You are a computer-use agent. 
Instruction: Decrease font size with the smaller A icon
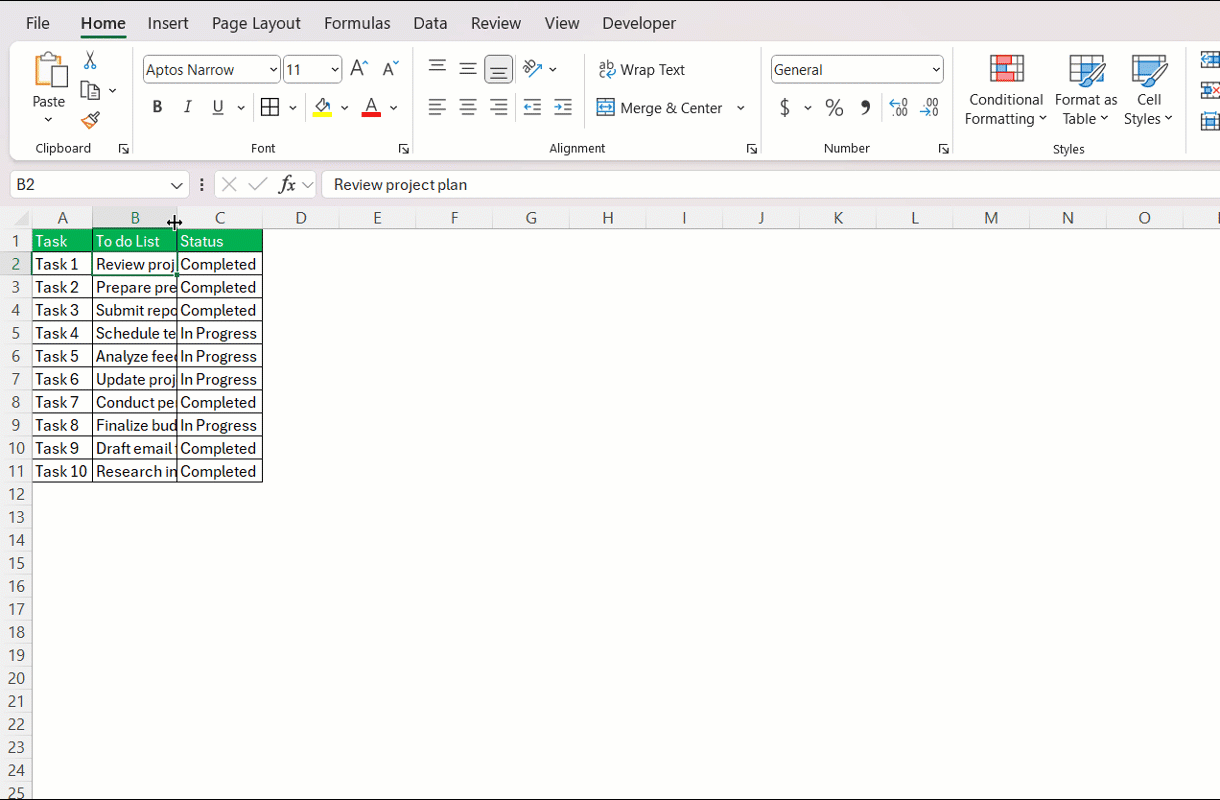(391, 69)
